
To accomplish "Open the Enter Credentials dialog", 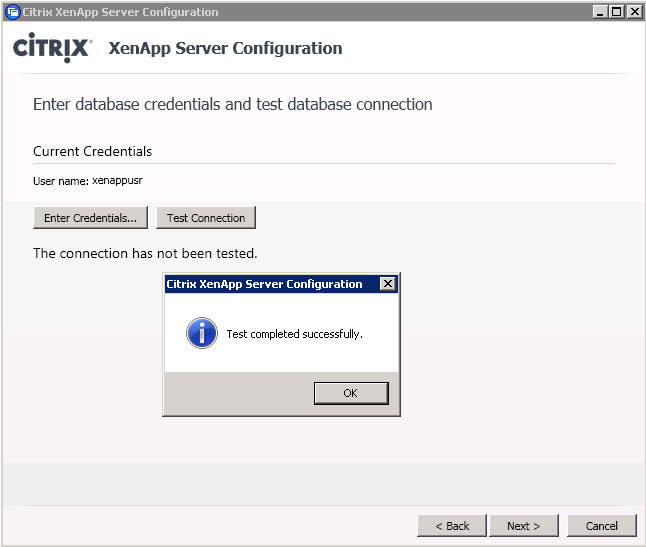I will [90, 217].
